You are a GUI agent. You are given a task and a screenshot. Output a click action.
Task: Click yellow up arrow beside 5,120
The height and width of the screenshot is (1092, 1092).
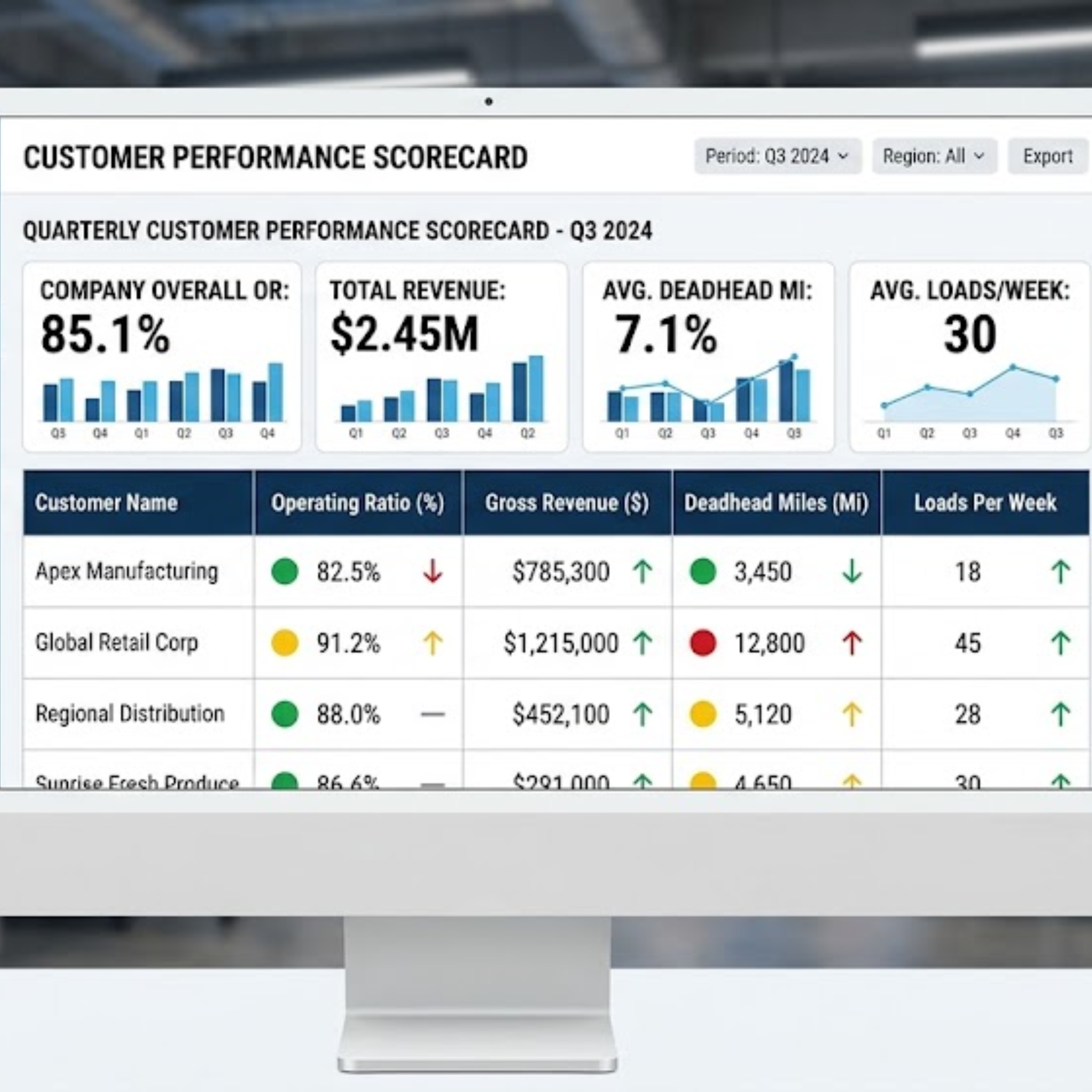pyautogui.click(x=852, y=714)
